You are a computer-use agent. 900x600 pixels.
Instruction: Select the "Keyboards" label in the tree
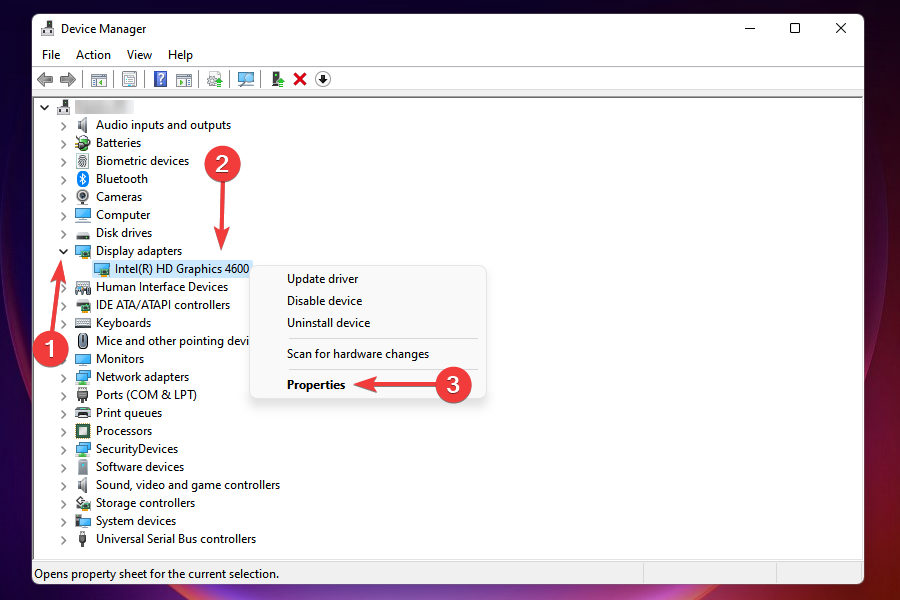tap(123, 323)
